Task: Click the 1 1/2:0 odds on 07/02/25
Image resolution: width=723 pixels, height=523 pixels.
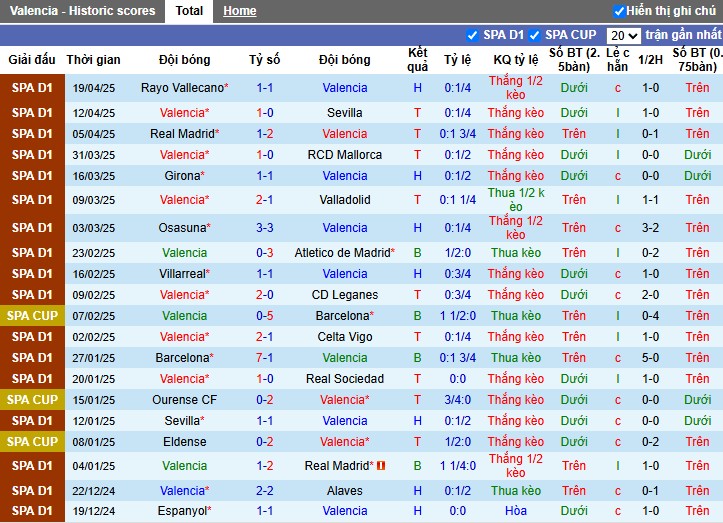Action: [457, 315]
